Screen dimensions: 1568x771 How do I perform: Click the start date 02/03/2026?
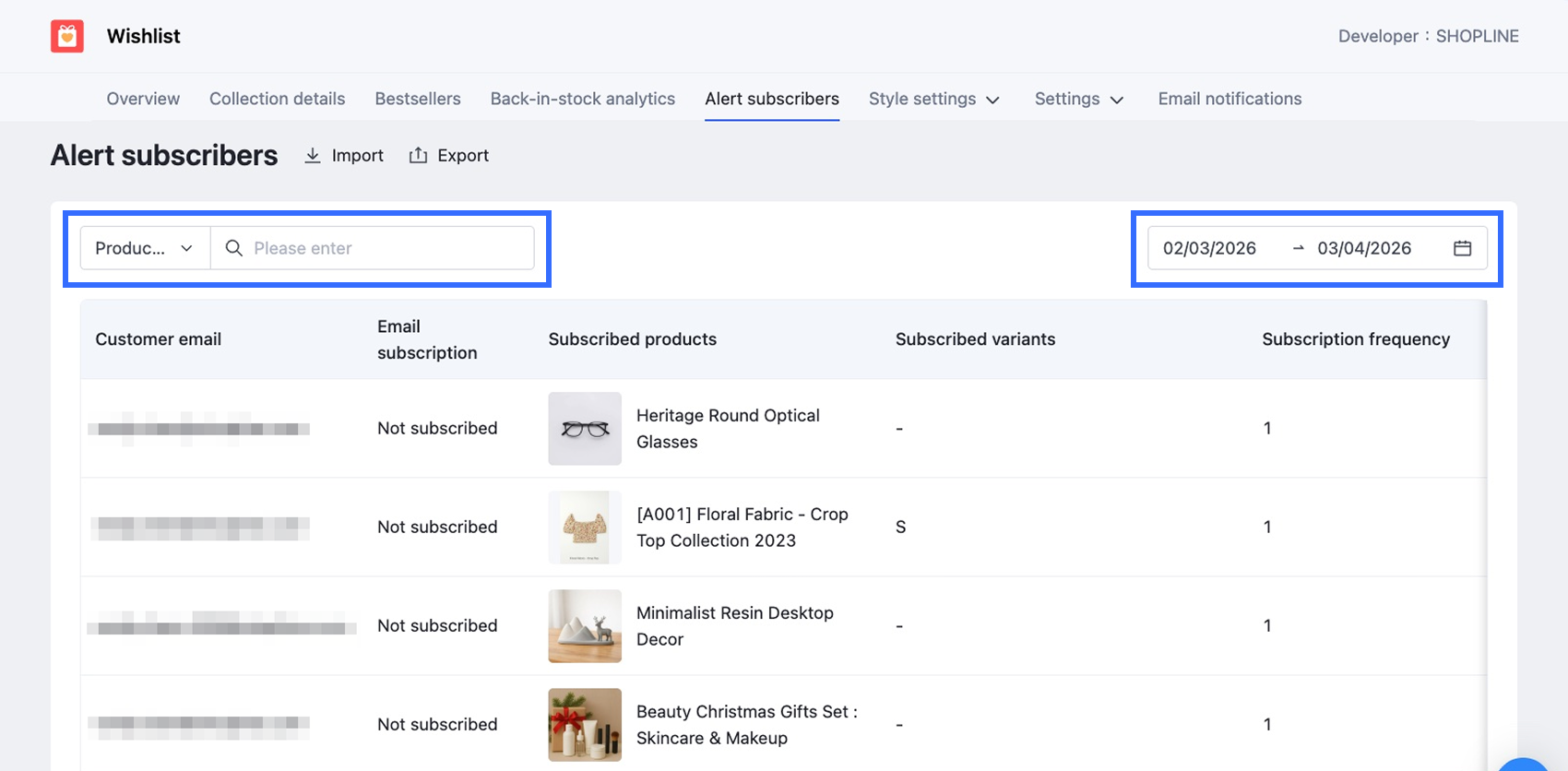pyautogui.click(x=1209, y=248)
